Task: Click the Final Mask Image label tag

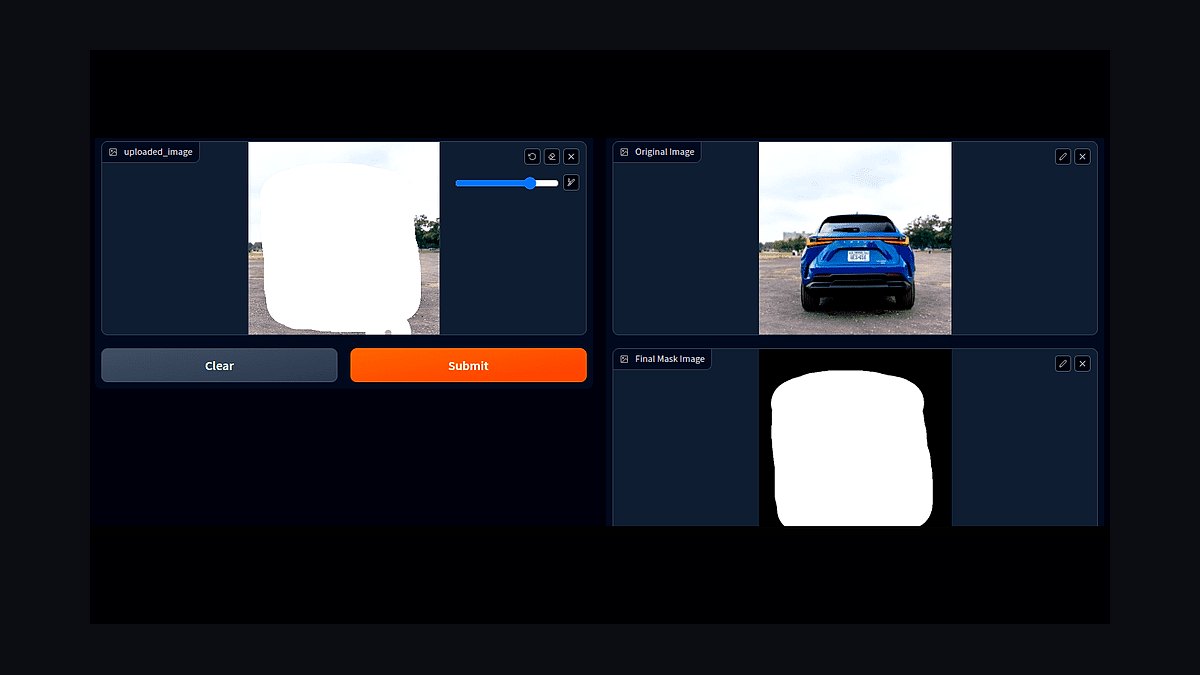Action: (662, 359)
